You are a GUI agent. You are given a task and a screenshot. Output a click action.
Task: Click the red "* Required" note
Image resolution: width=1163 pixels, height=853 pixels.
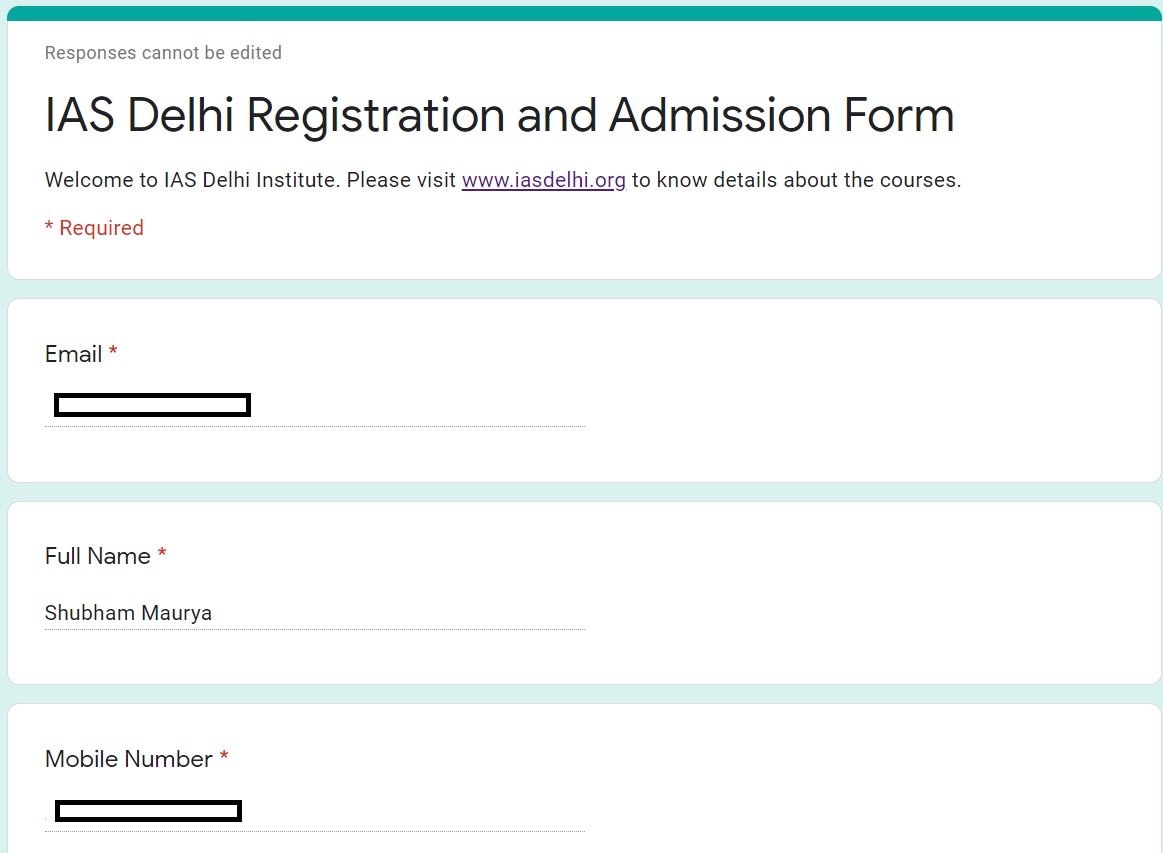(x=94, y=228)
